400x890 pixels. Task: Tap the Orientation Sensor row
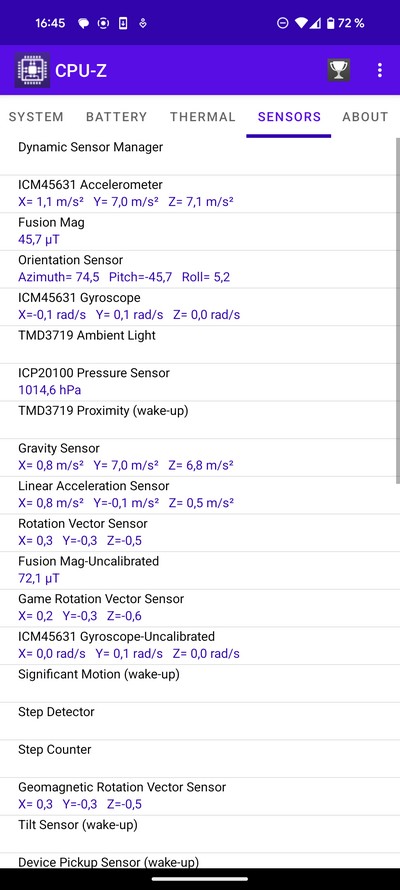click(x=197, y=269)
